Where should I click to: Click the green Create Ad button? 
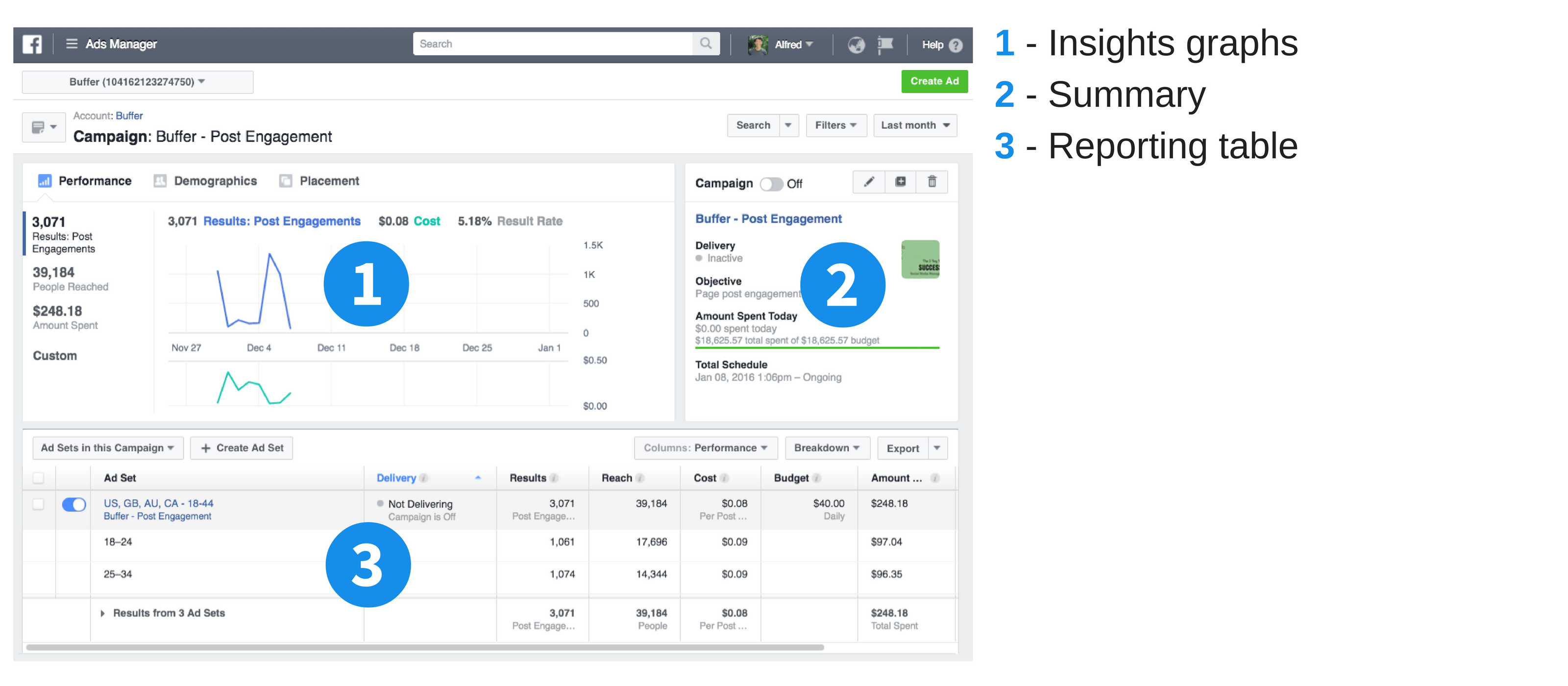tap(934, 81)
